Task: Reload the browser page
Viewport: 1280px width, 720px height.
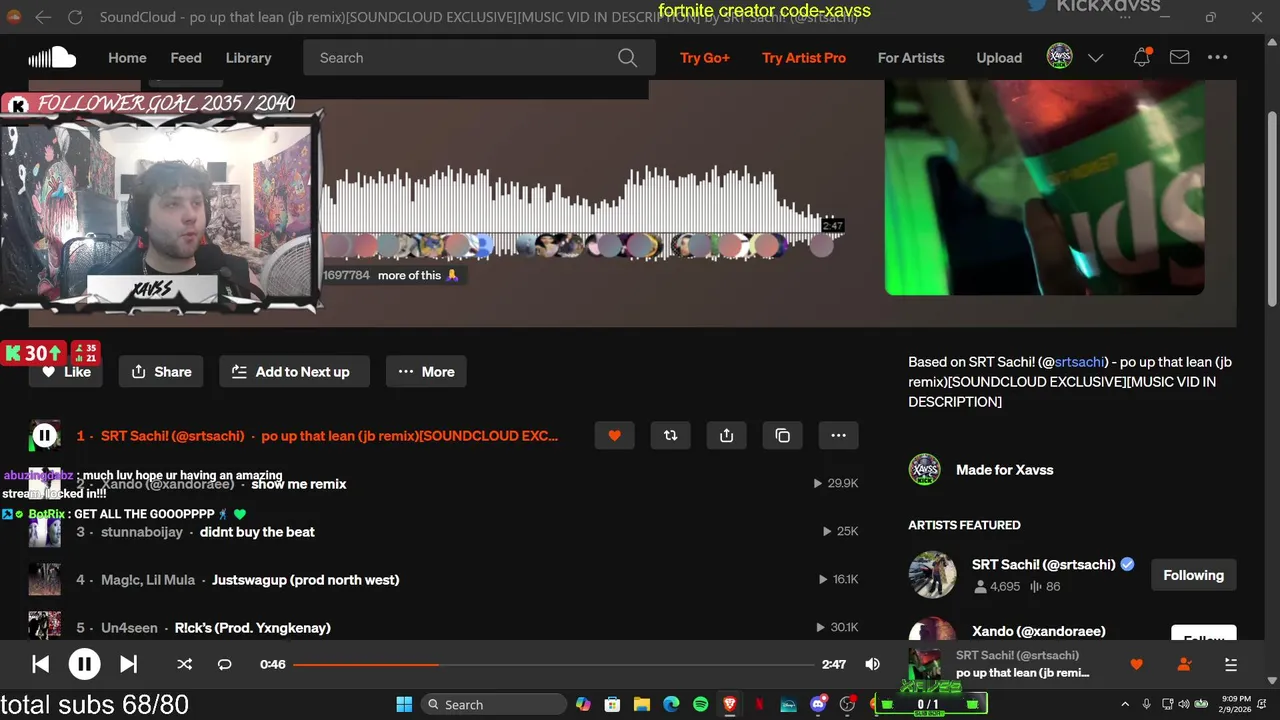Action: [75, 17]
